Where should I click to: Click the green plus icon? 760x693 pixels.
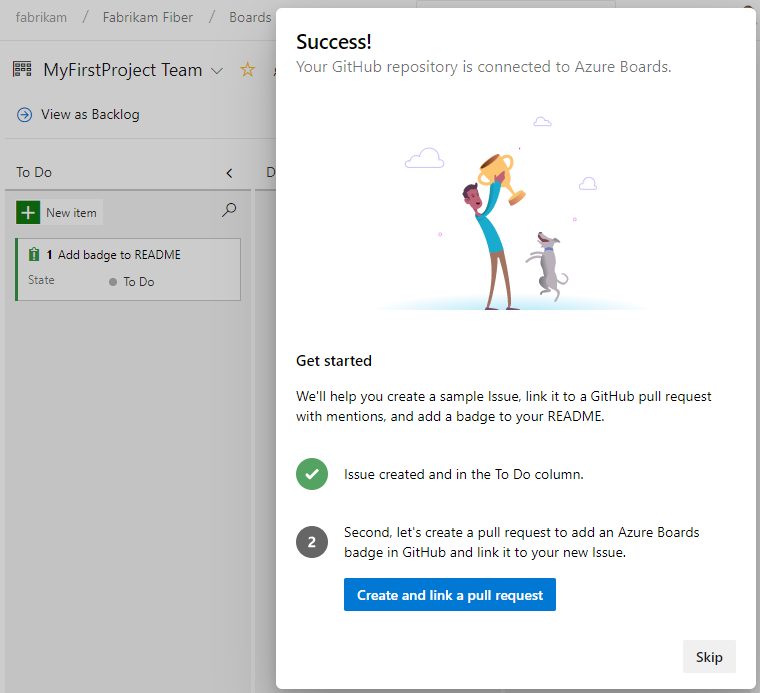click(28, 212)
